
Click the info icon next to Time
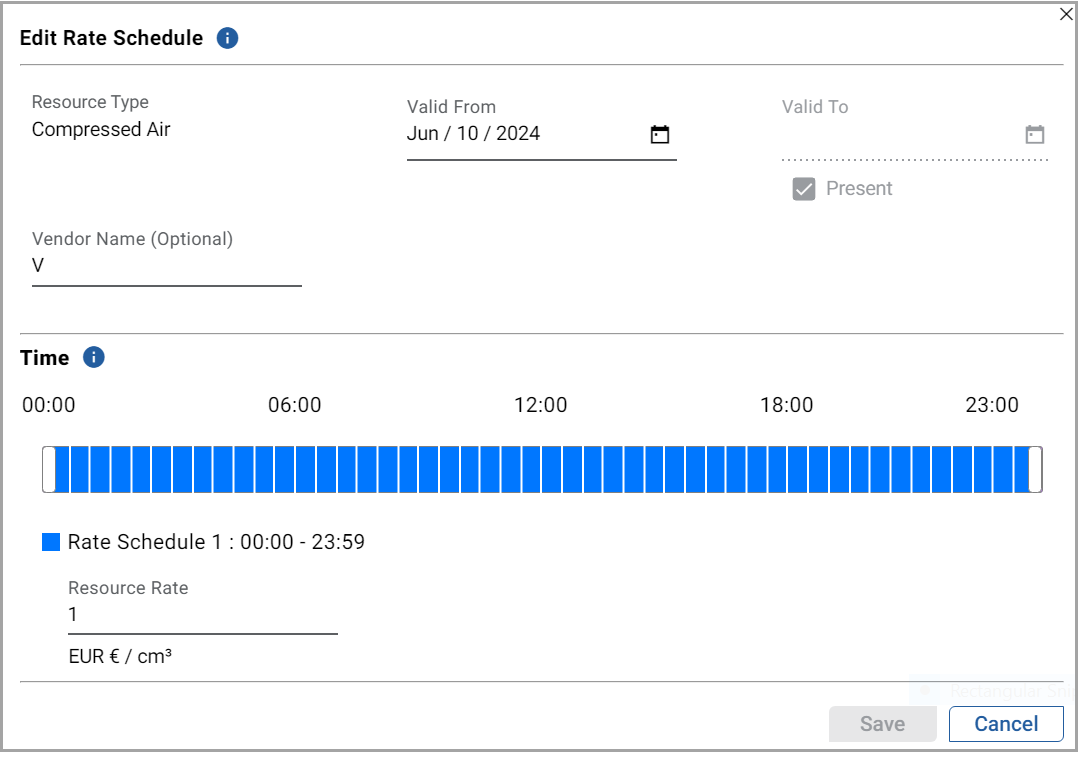click(94, 358)
